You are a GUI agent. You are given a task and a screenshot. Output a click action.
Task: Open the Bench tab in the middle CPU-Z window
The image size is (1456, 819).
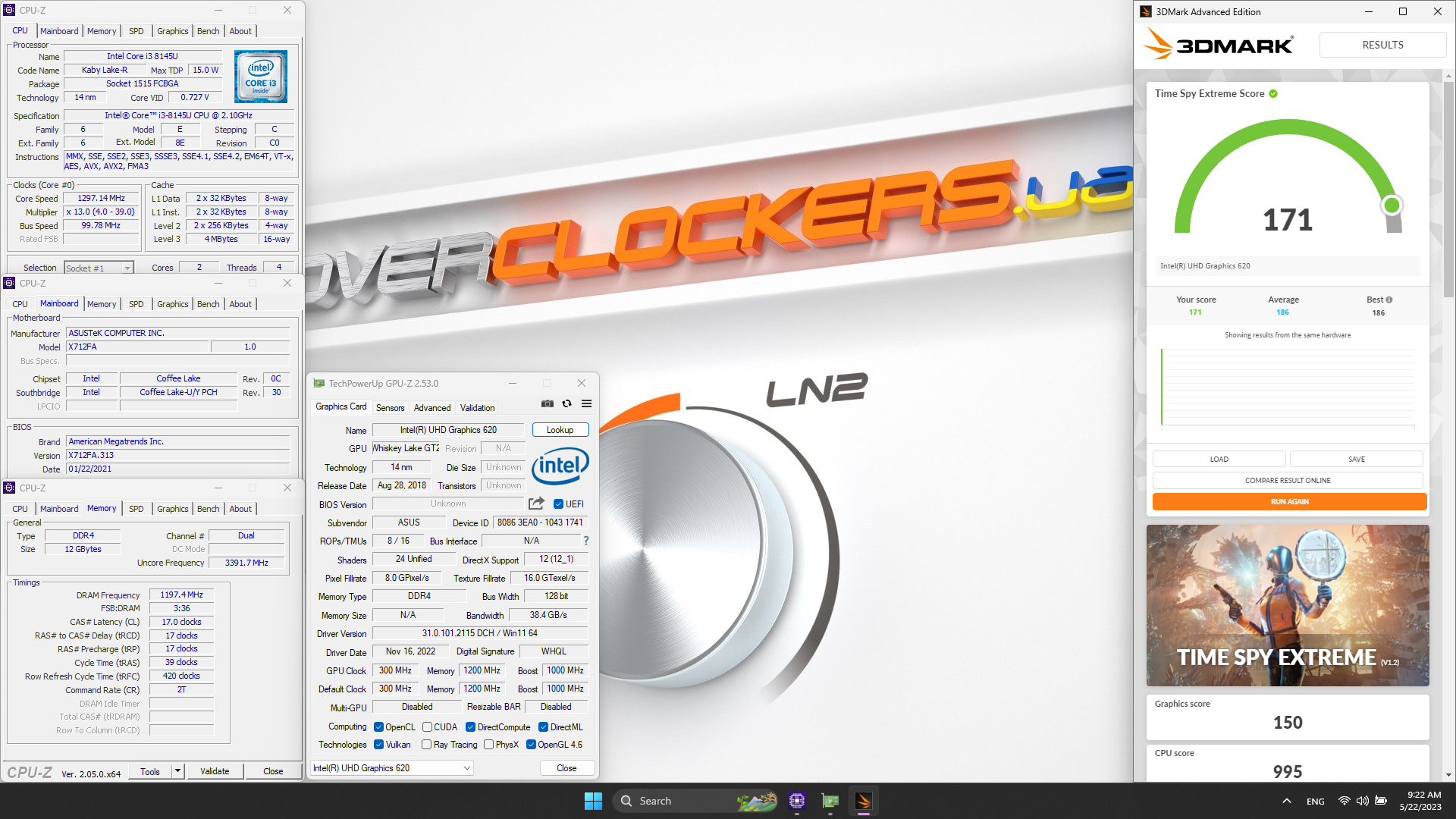(208, 304)
